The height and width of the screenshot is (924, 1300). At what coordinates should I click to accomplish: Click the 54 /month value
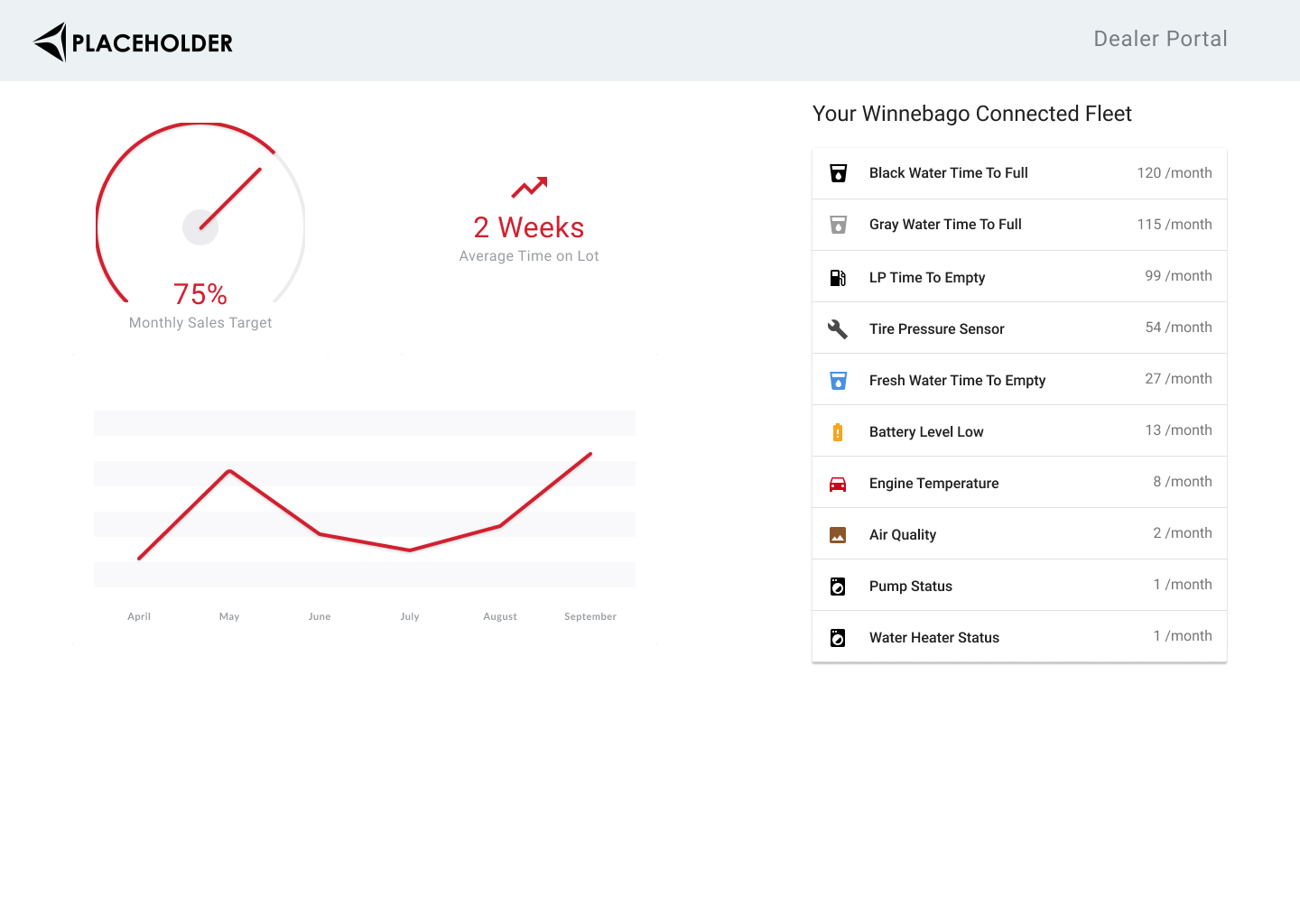1178,328
